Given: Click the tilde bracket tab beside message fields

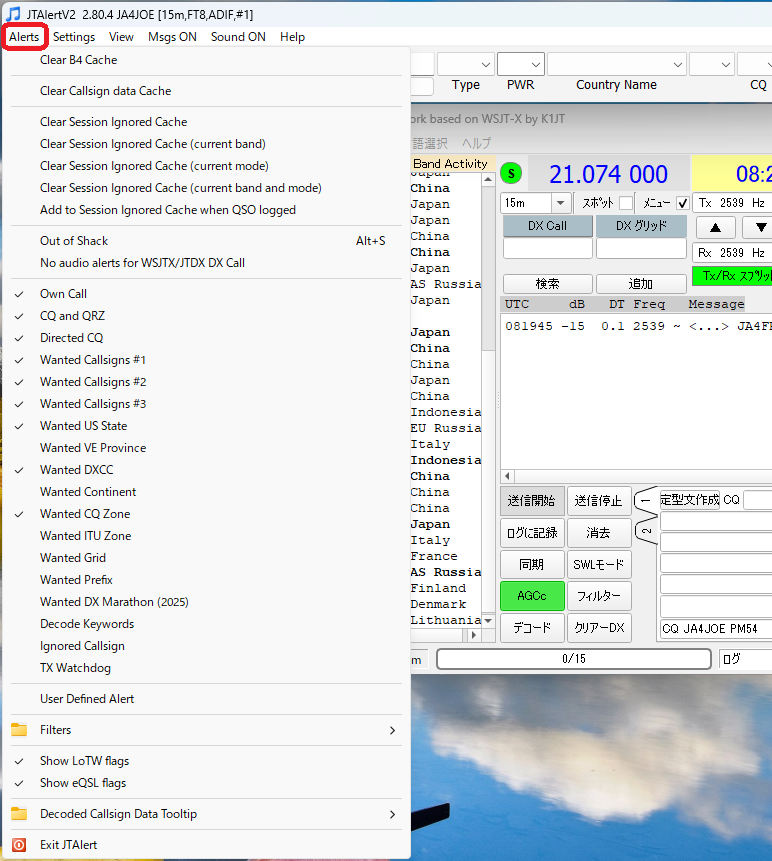Looking at the screenshot, I should [x=646, y=531].
